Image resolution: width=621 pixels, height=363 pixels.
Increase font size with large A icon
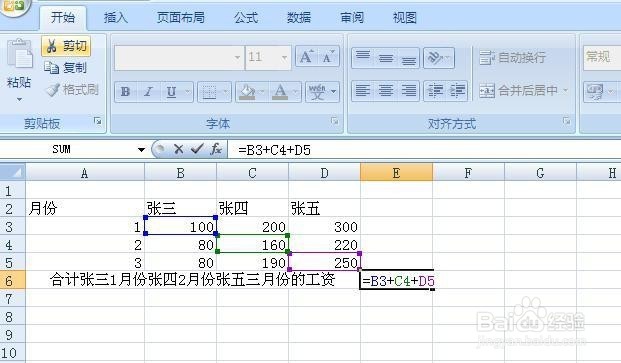(x=307, y=57)
